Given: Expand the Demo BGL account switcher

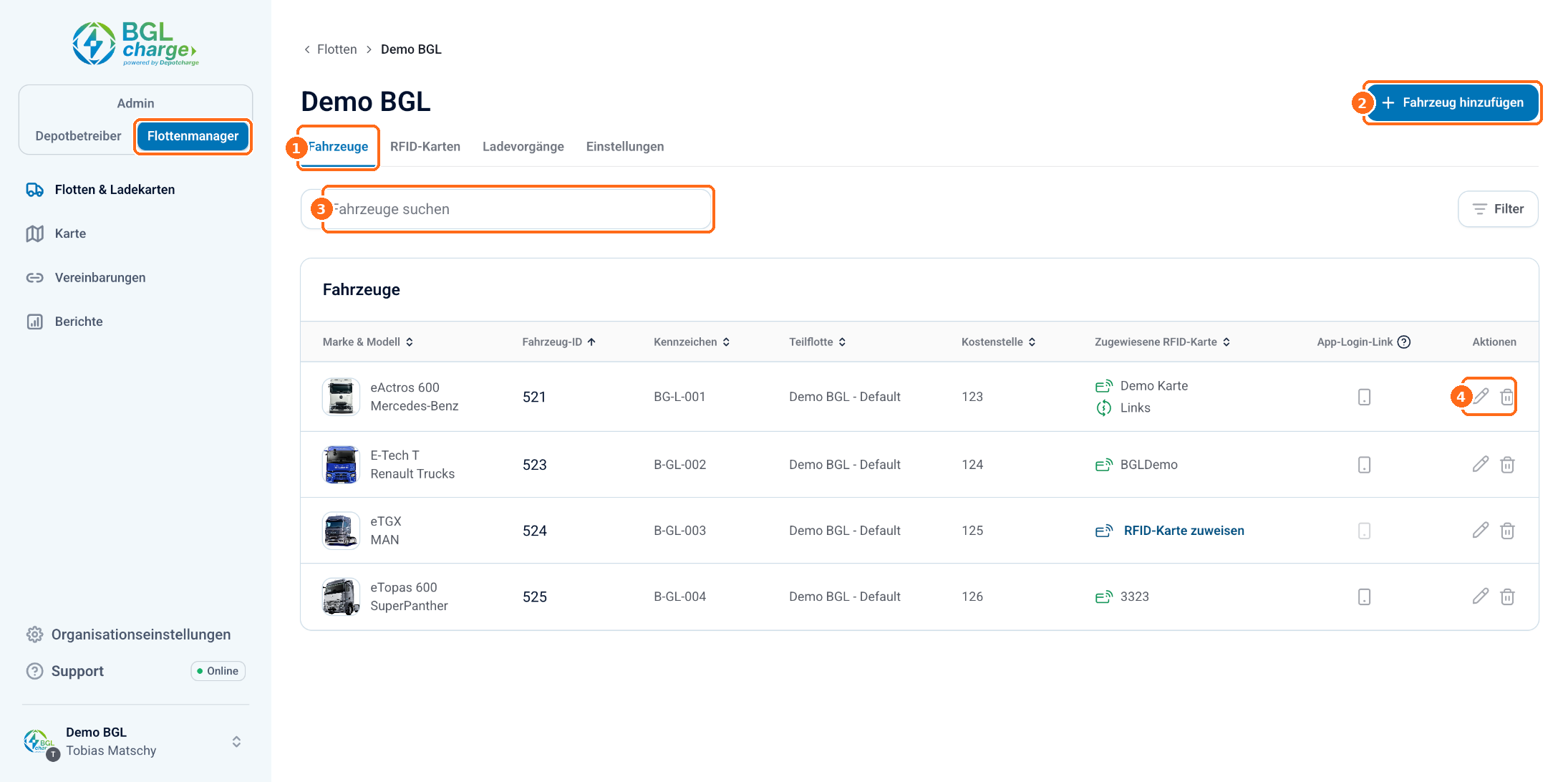Looking at the screenshot, I should tap(236, 741).
